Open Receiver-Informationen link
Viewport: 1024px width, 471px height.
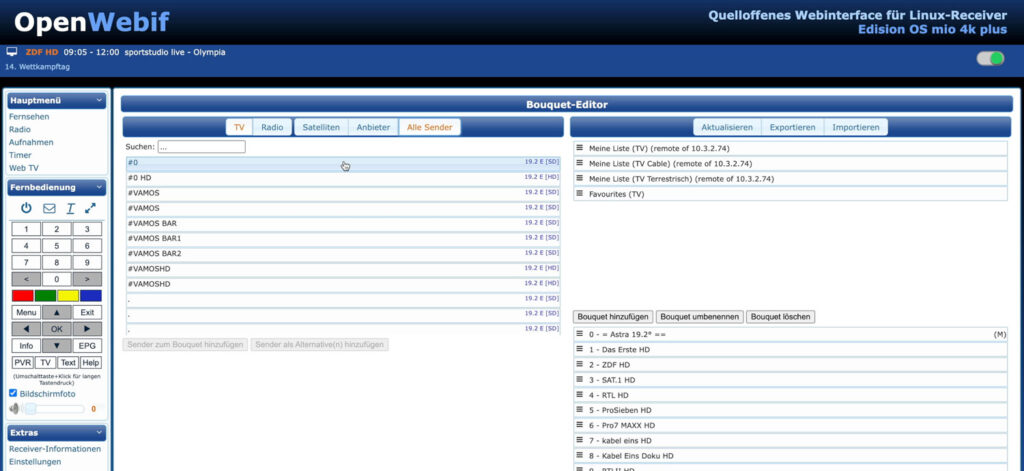point(55,449)
